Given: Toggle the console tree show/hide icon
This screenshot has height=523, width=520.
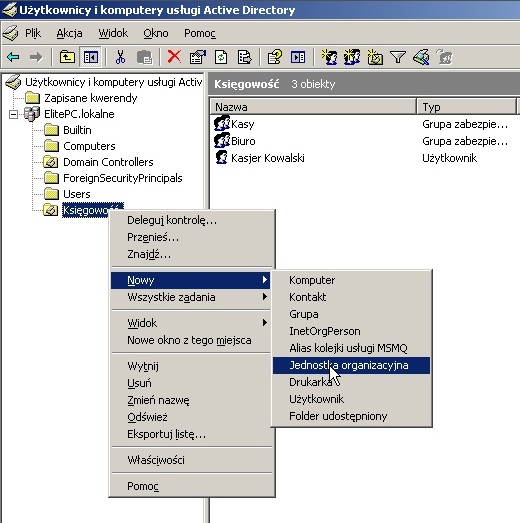Looking at the screenshot, I should 91,57.
